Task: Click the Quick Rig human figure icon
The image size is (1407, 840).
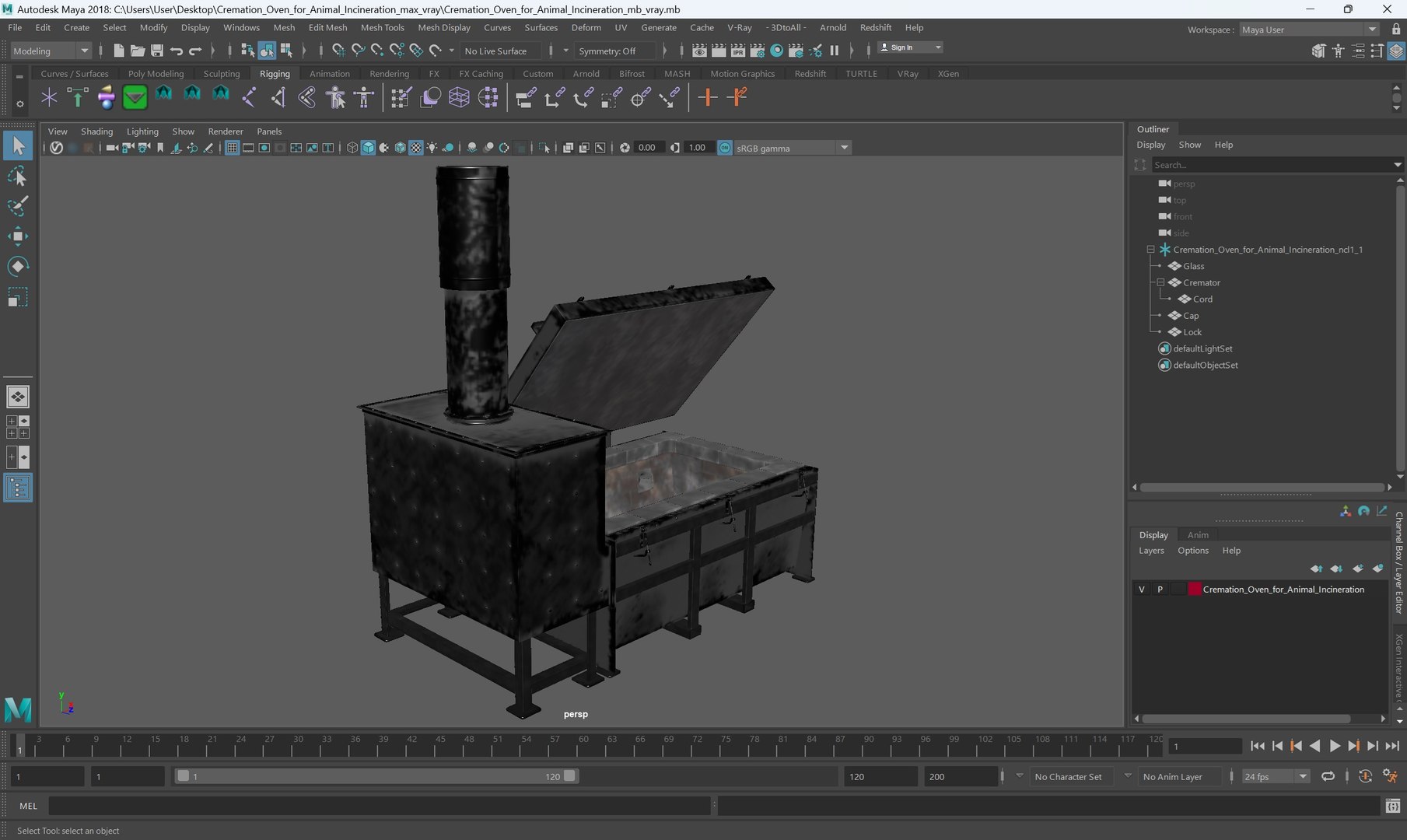Action: point(336,97)
